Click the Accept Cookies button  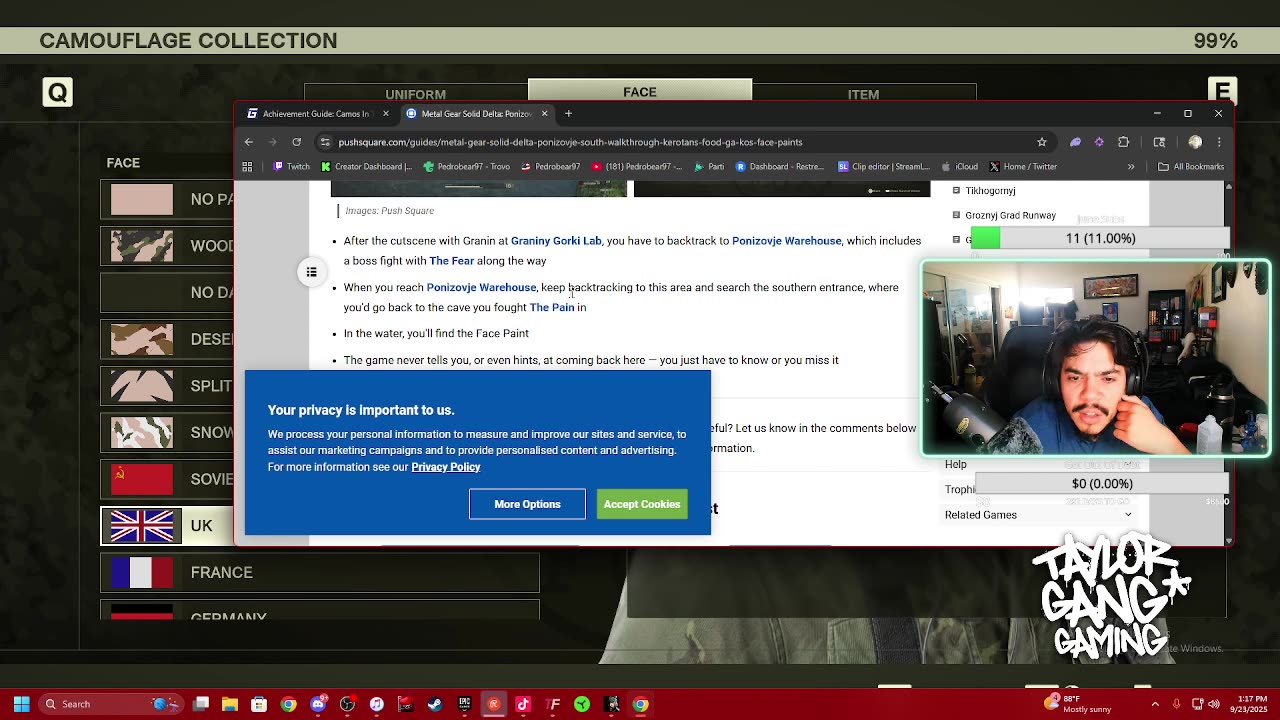642,504
